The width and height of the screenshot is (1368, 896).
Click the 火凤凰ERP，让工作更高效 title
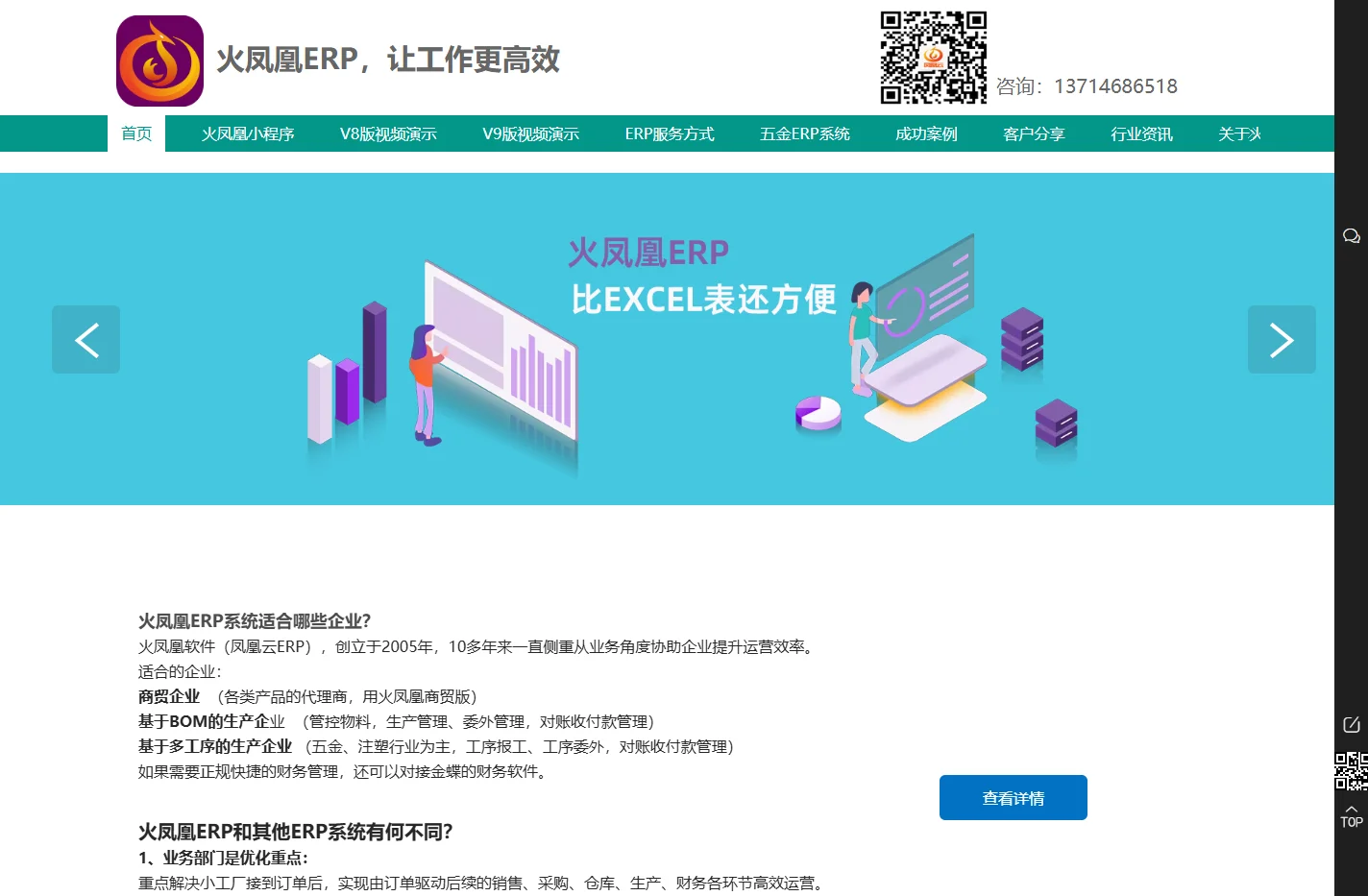(x=388, y=60)
